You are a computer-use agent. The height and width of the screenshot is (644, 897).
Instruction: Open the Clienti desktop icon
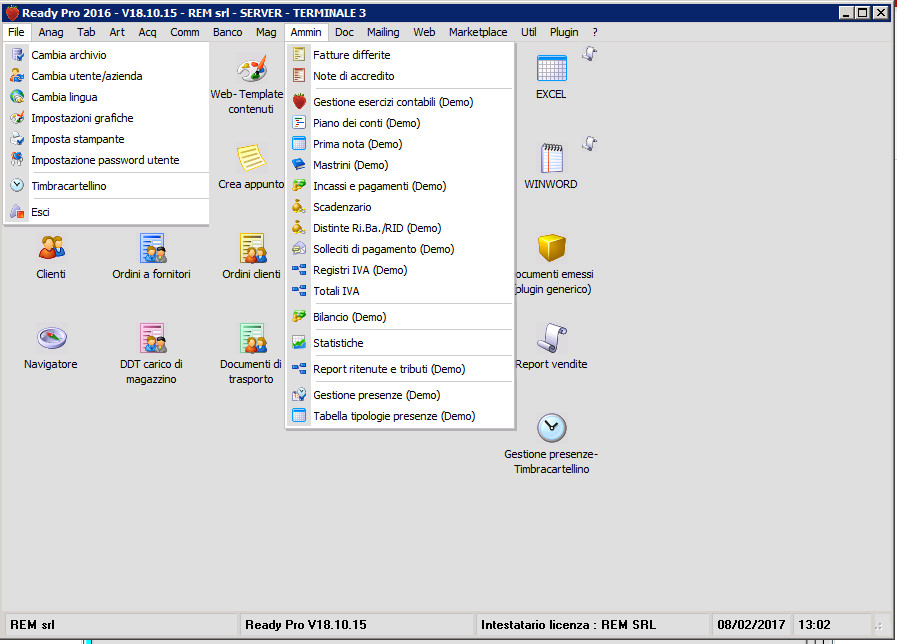point(51,248)
